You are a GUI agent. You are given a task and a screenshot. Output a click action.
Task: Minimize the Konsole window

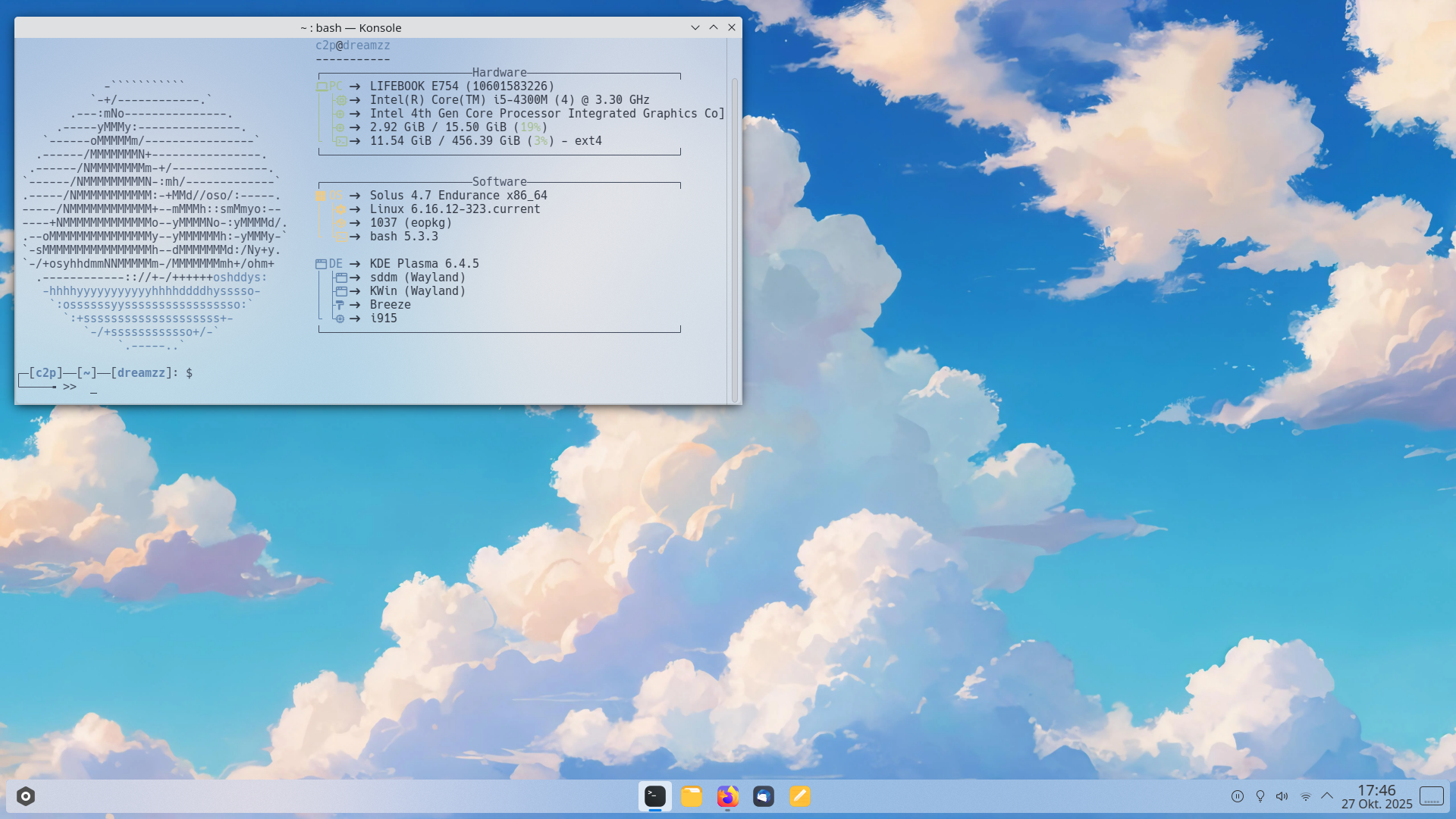click(x=695, y=27)
